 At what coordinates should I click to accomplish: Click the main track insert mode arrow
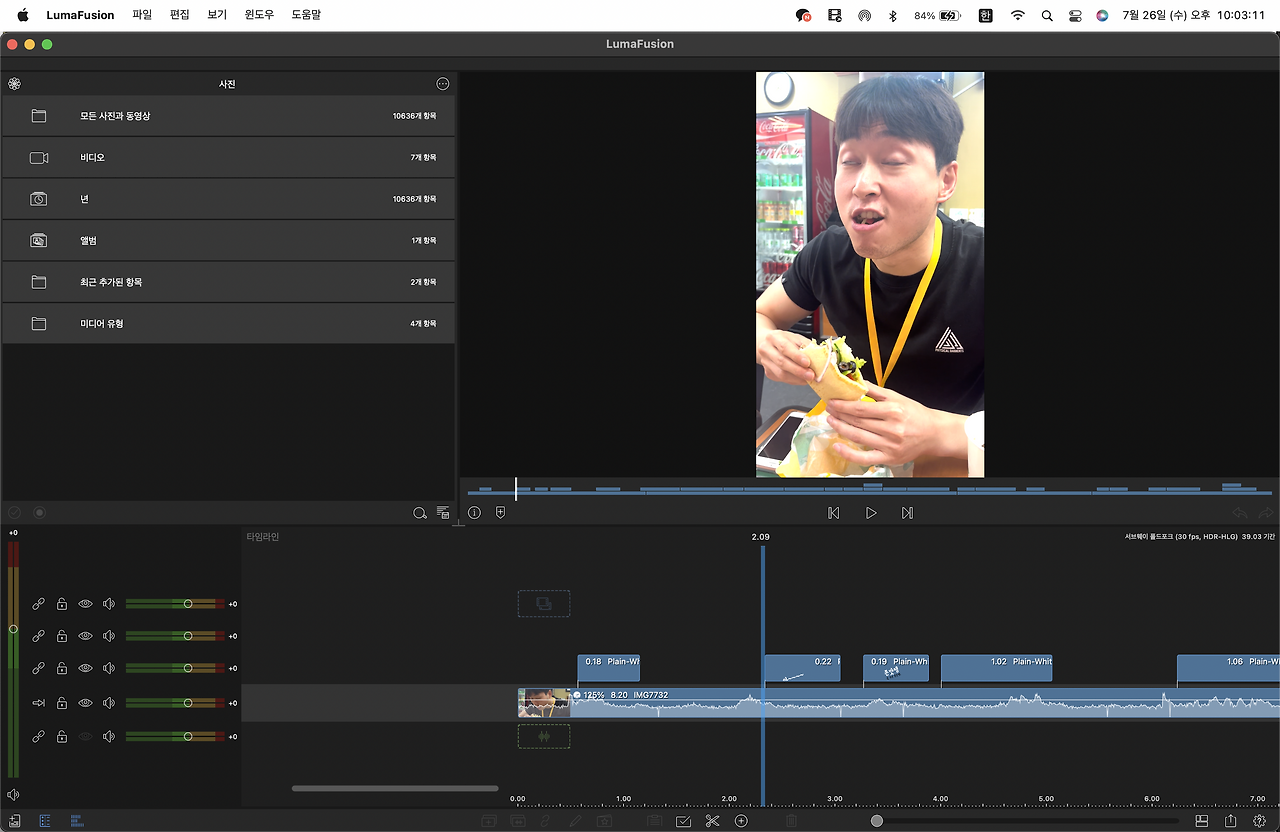[x=38, y=703]
